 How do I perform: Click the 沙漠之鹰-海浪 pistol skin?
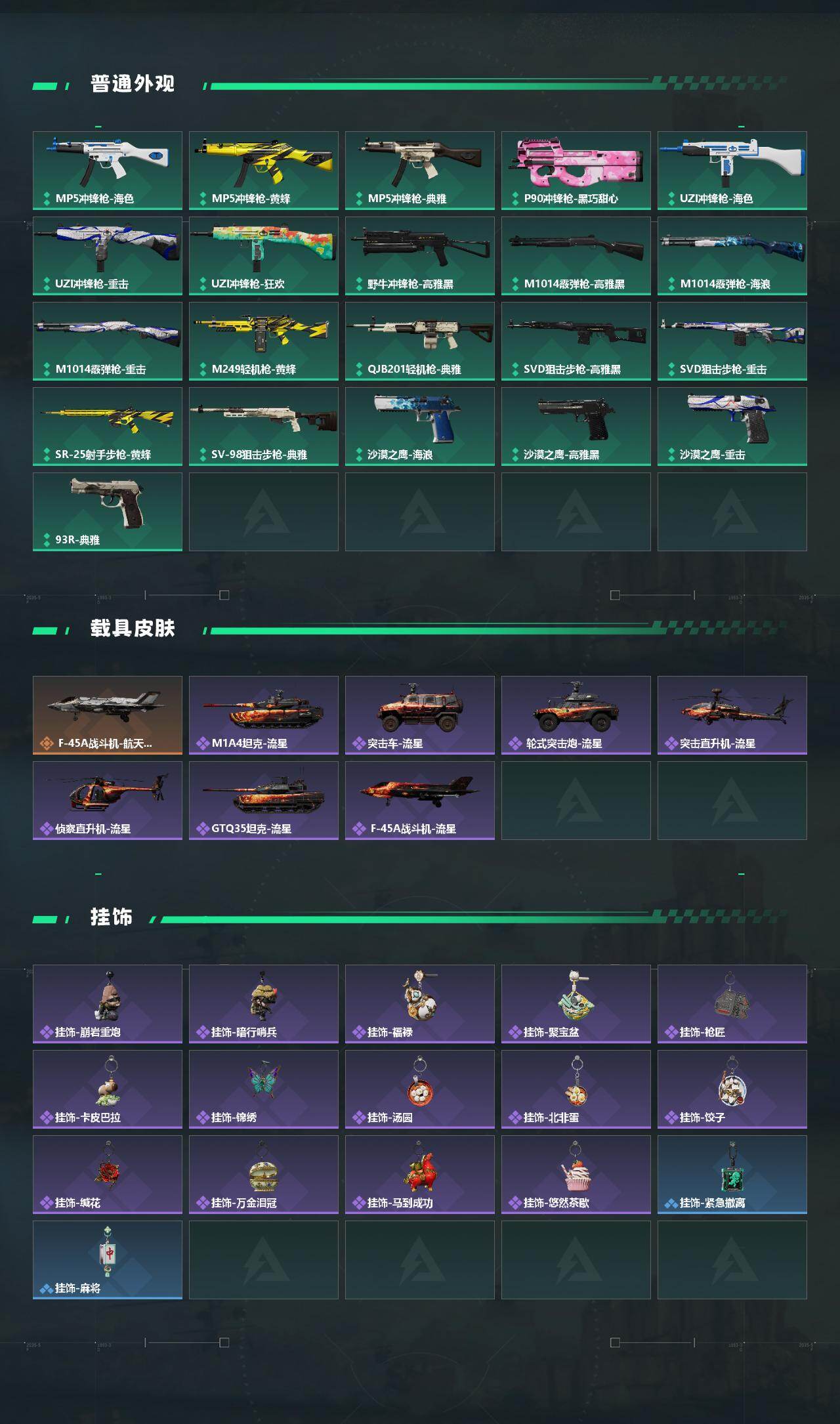tap(420, 427)
